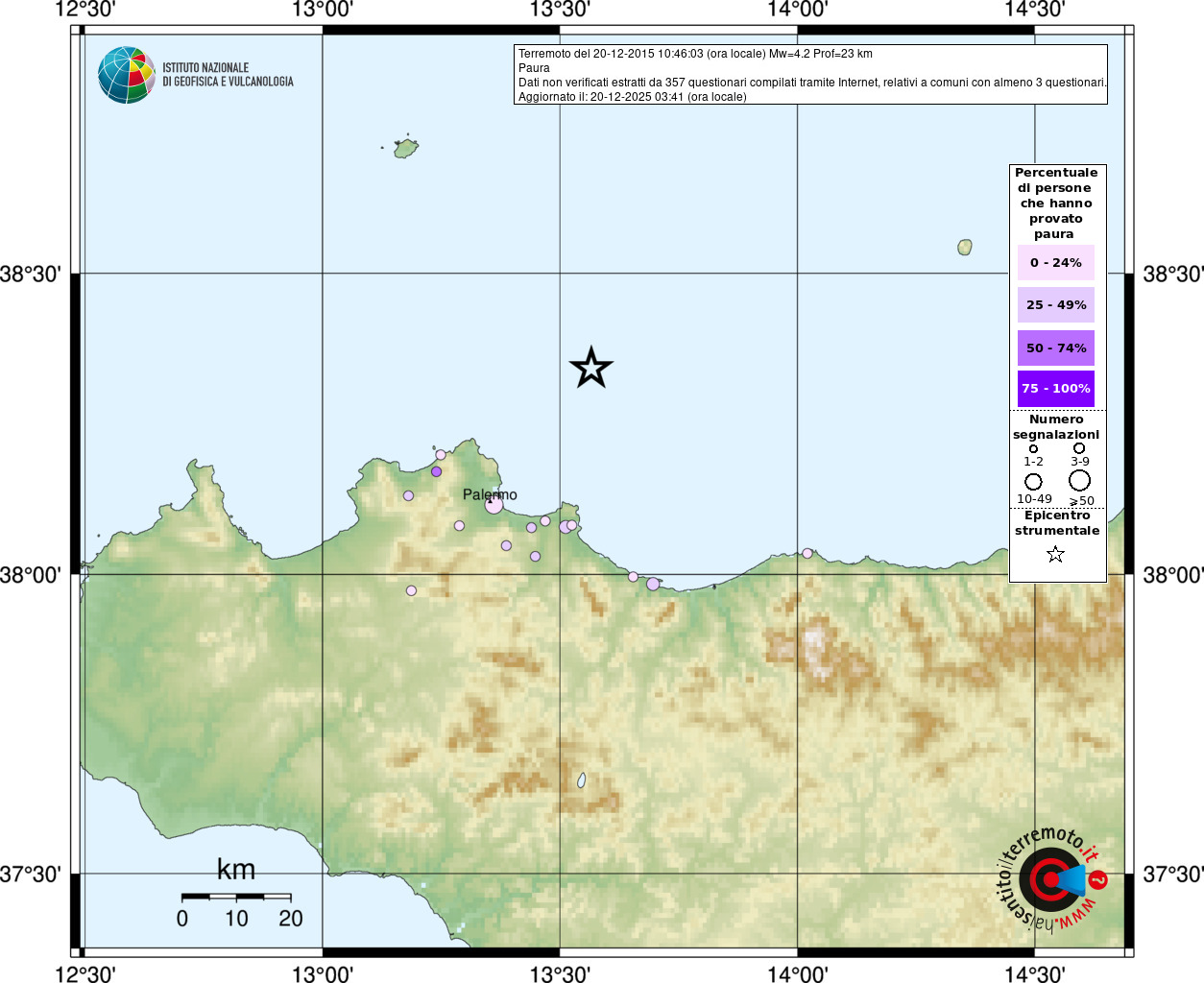Click the smallest legend circle for 1-2 reports

point(1033,448)
